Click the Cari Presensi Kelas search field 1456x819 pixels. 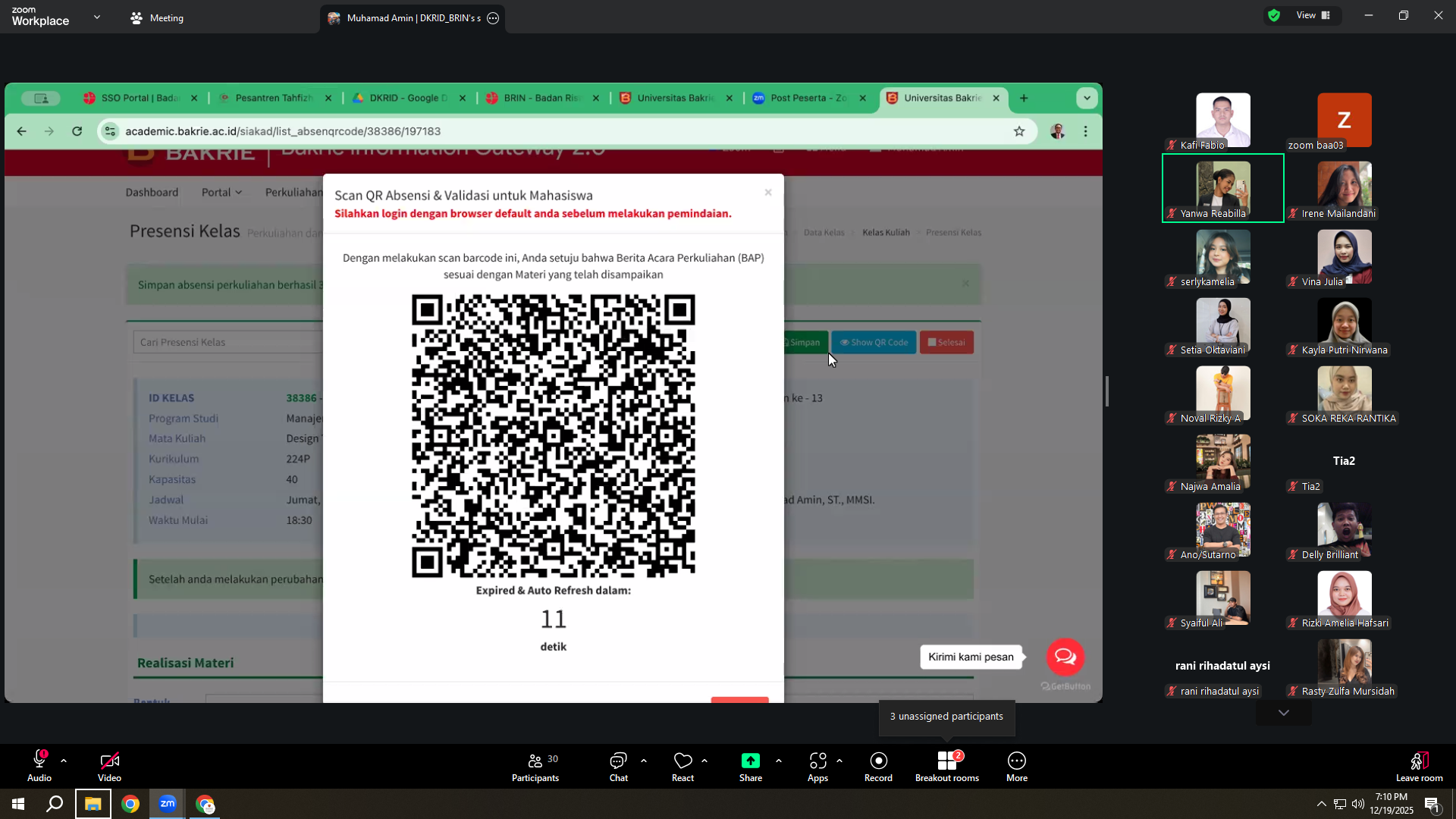[x=228, y=342]
